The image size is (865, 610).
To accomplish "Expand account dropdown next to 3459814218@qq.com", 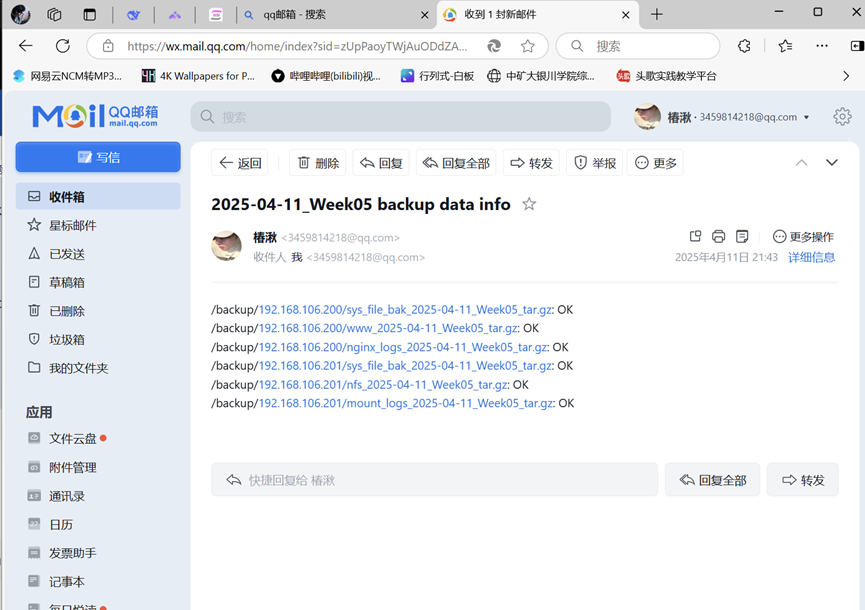I will tap(807, 117).
